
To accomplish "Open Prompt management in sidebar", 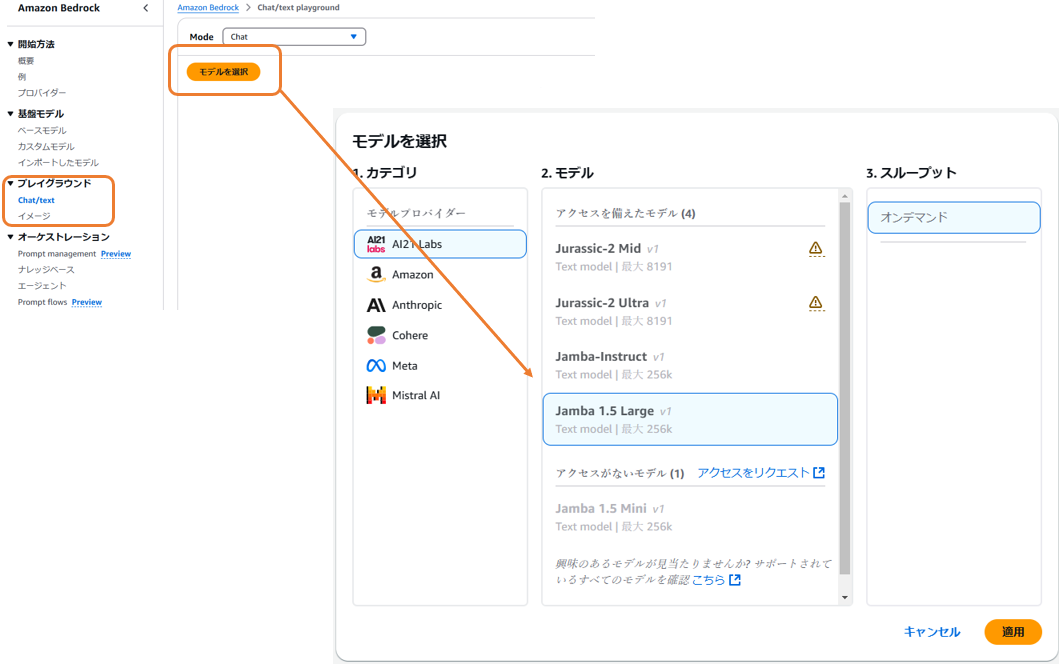I will [57, 254].
